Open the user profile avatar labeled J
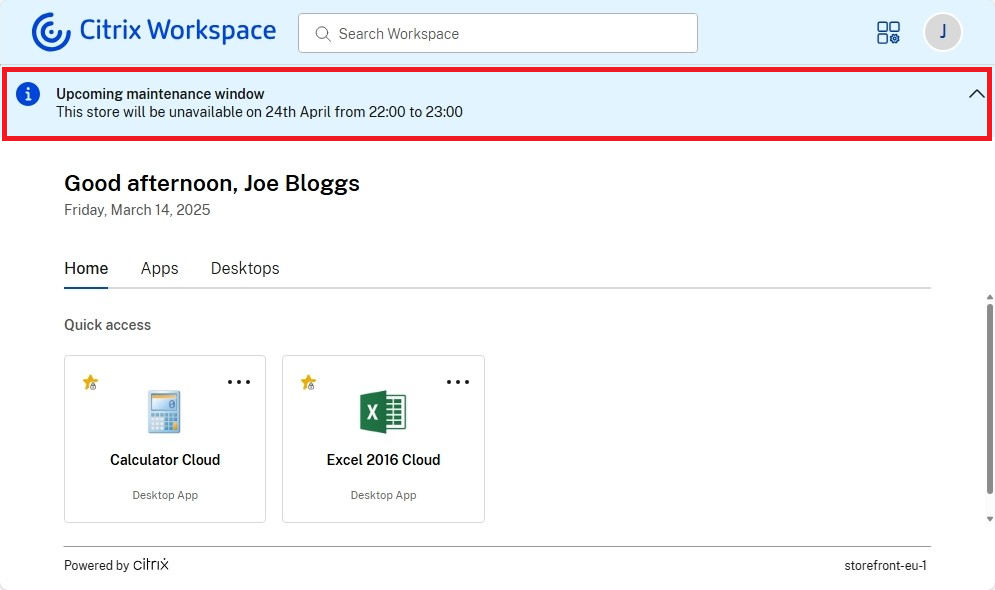The height and width of the screenshot is (590, 995). (941, 32)
